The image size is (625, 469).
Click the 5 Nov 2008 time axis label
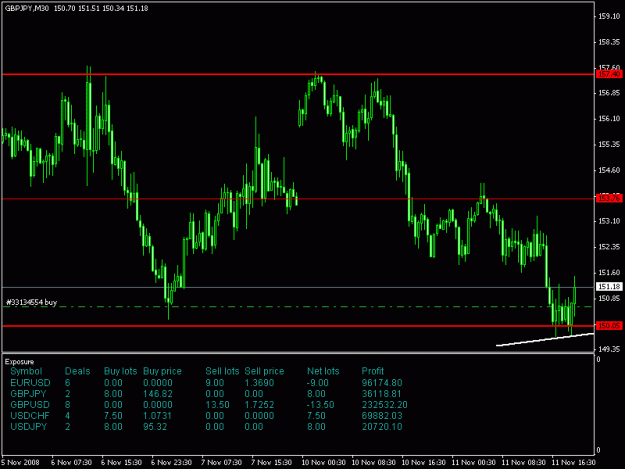tap(20, 462)
